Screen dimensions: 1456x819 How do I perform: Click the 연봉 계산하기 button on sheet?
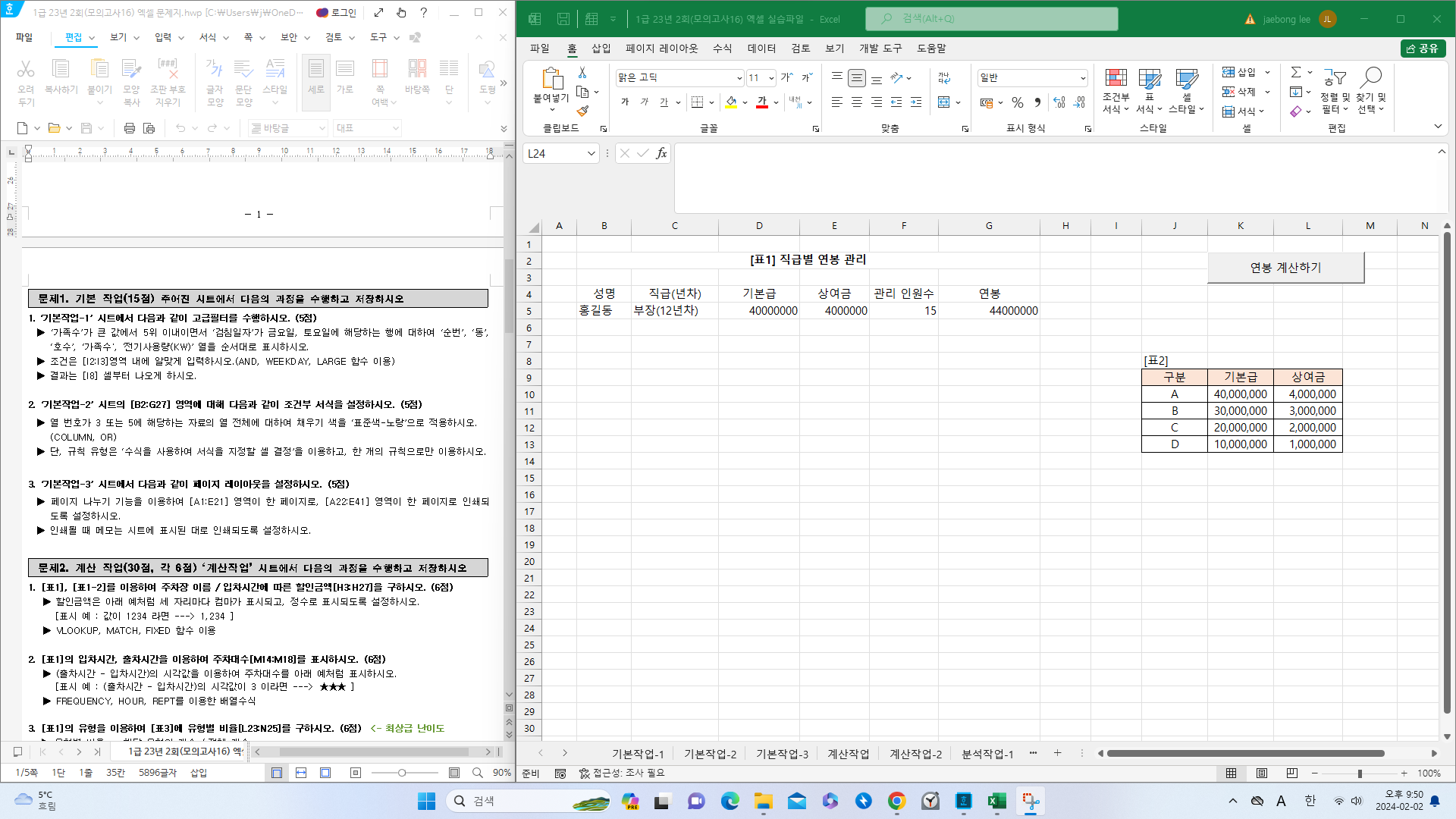click(1285, 268)
